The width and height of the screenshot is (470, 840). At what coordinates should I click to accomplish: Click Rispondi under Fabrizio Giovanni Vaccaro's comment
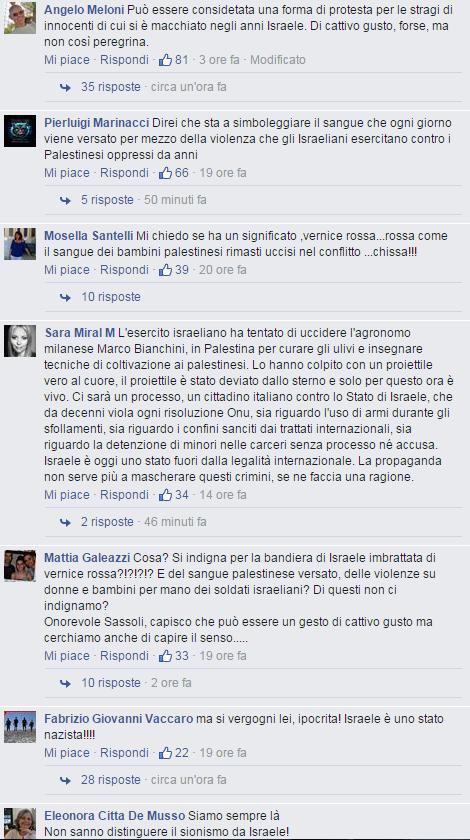coord(124,753)
